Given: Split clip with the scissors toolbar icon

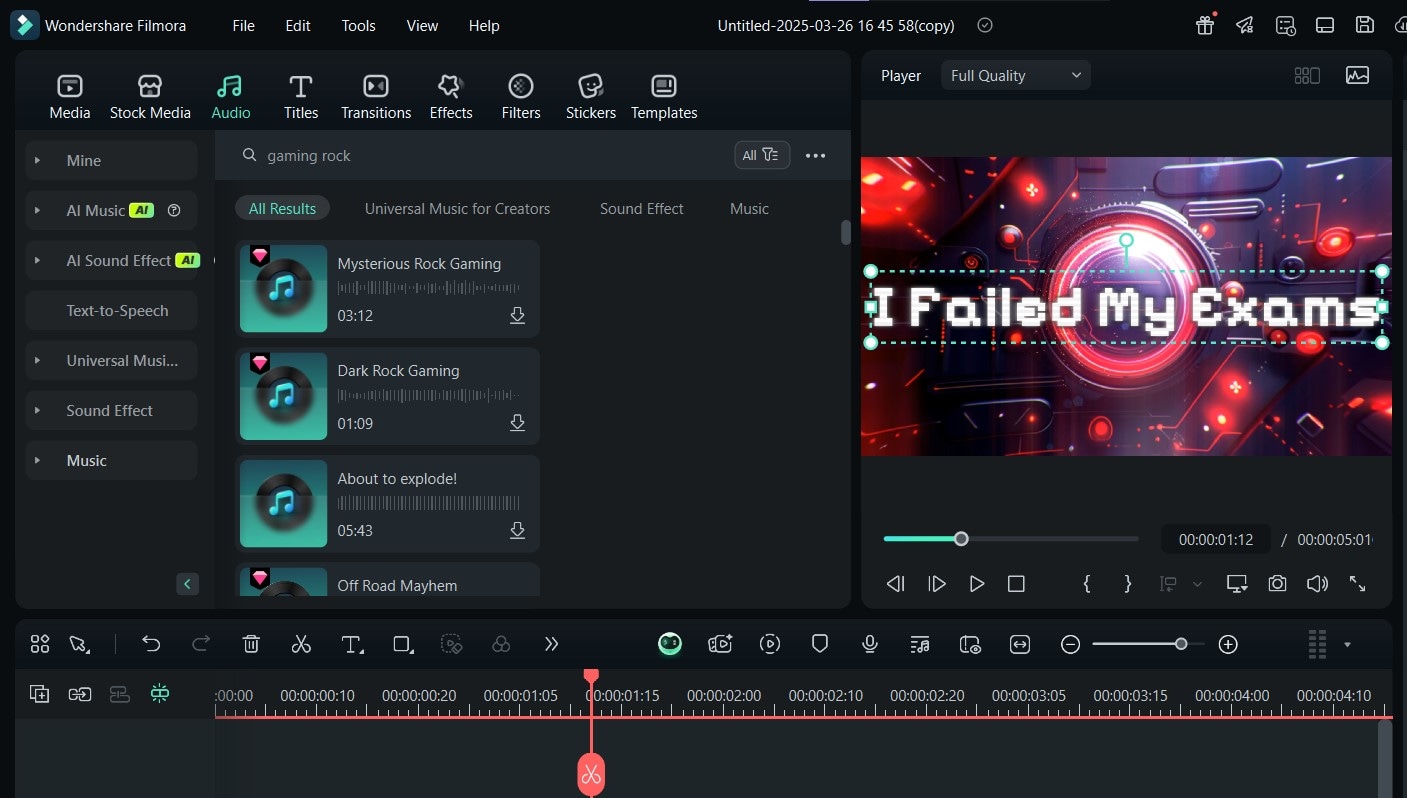Looking at the screenshot, I should (301, 644).
